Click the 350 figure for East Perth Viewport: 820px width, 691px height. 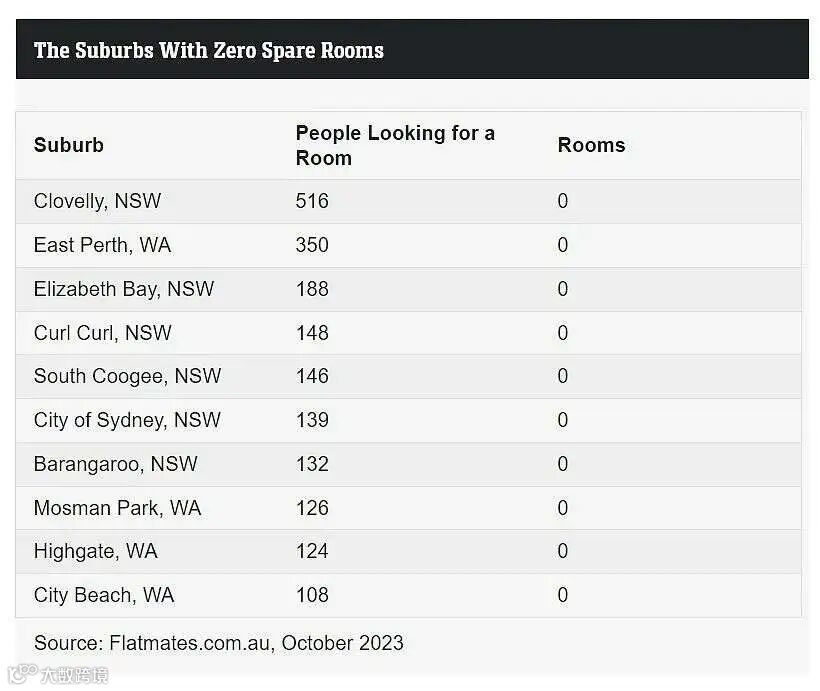coord(312,245)
